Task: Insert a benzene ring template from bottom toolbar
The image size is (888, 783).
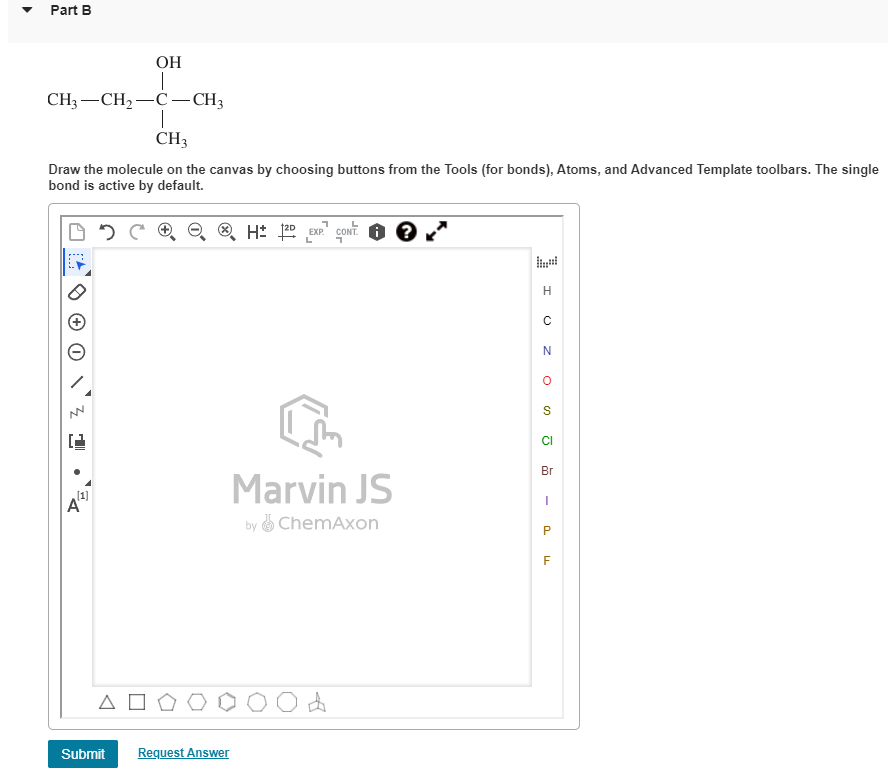Action: point(227,702)
